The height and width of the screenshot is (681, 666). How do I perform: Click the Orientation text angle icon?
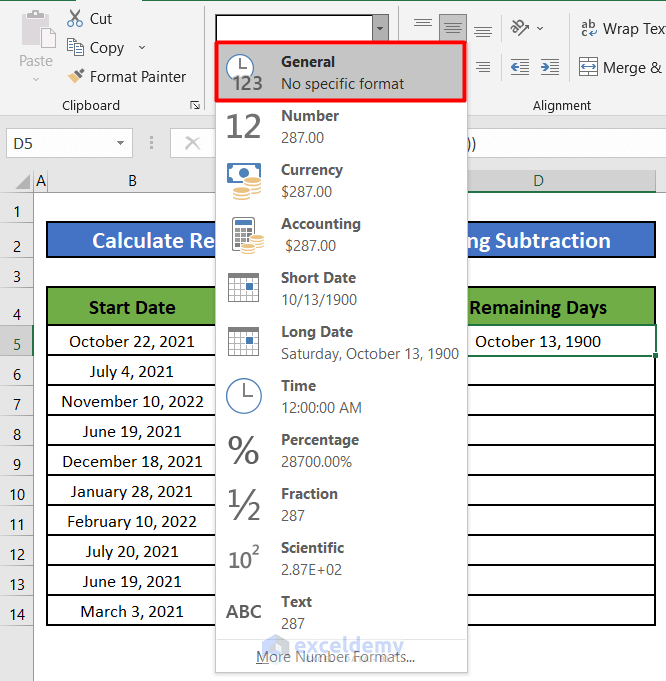point(519,28)
